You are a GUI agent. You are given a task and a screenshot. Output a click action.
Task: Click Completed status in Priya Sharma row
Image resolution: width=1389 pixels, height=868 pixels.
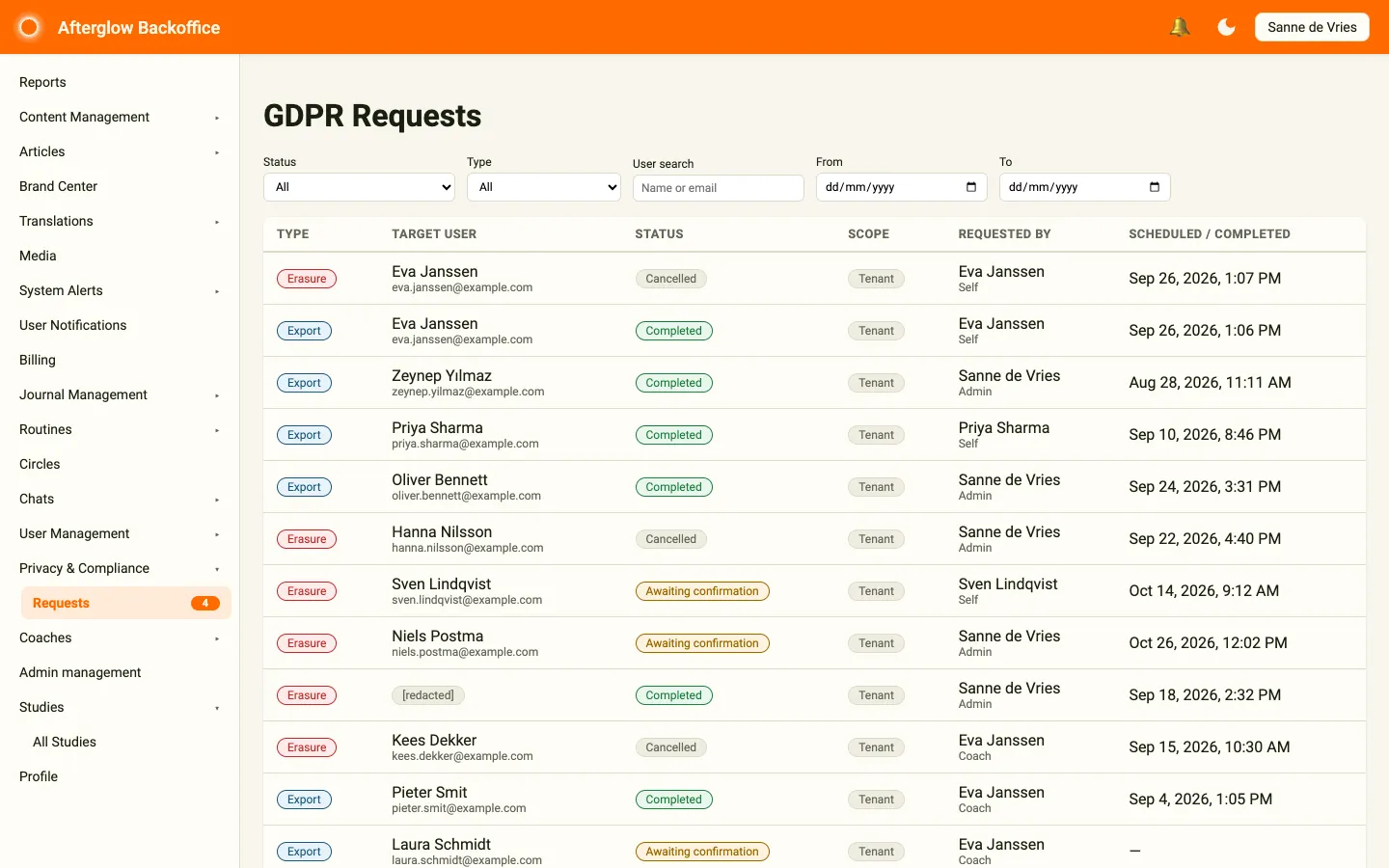click(x=674, y=435)
